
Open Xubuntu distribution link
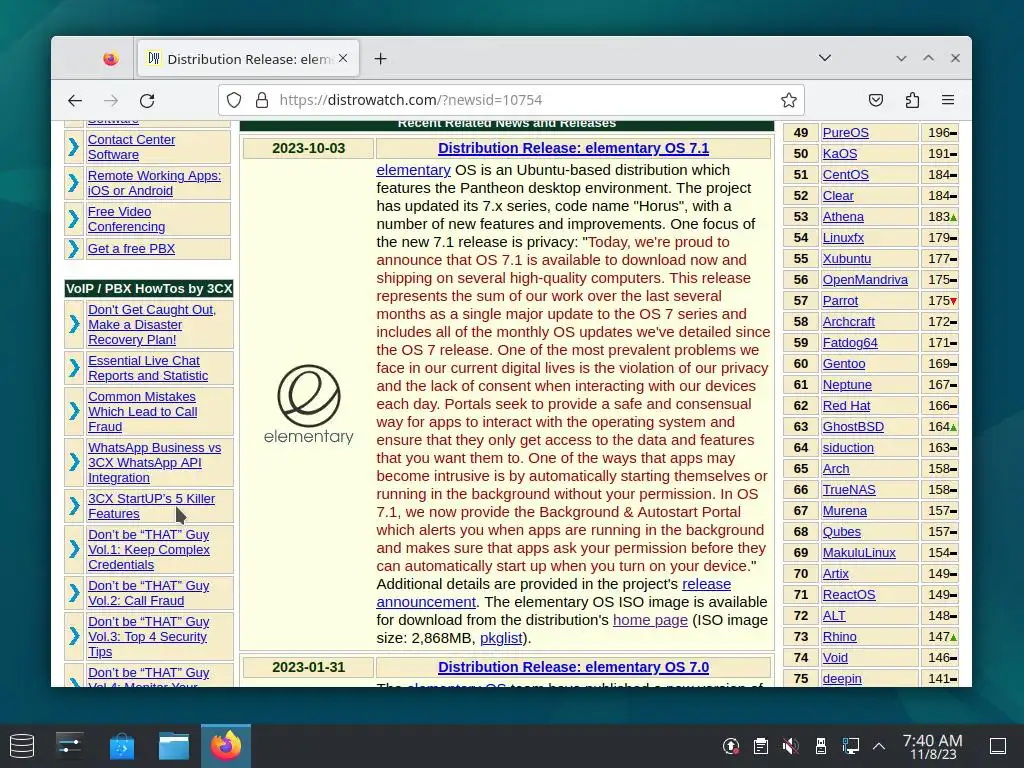click(x=847, y=259)
